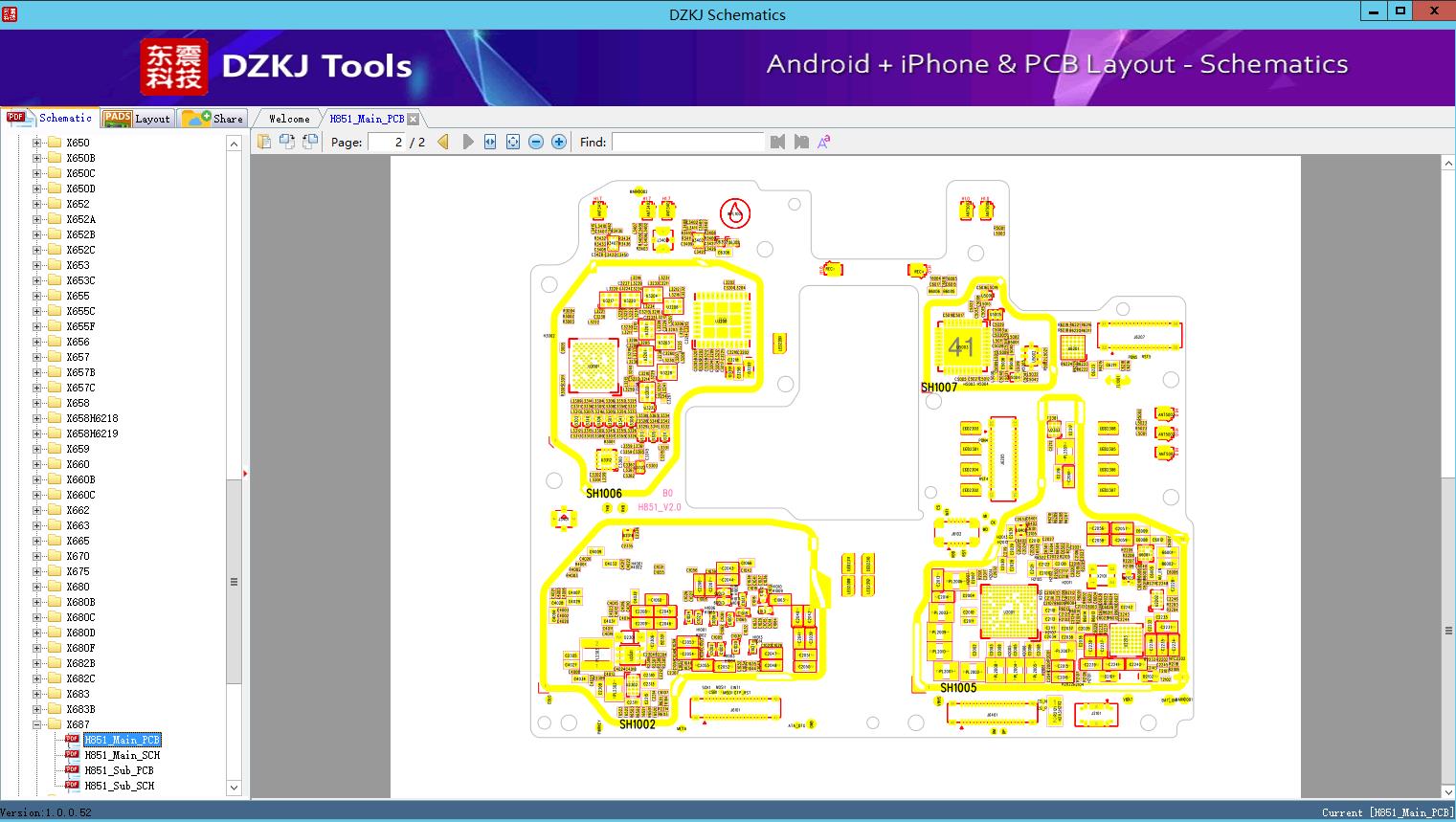Switch to the Layout tab
1456x822 pixels.
[136, 119]
